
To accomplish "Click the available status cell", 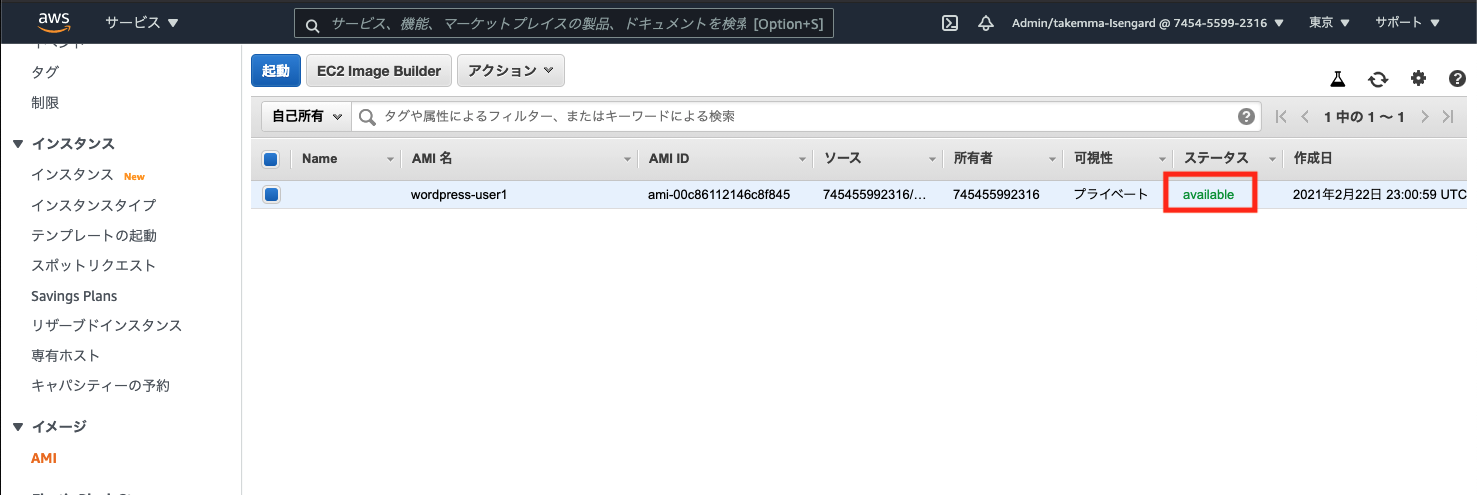I will tap(1208, 195).
